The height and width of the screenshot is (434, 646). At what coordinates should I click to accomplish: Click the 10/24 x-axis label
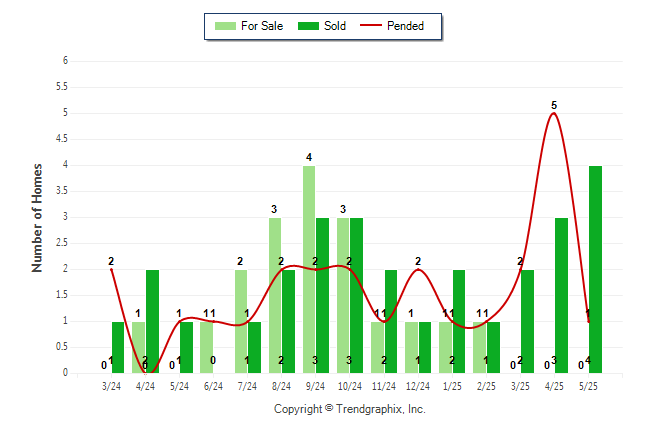pos(350,386)
